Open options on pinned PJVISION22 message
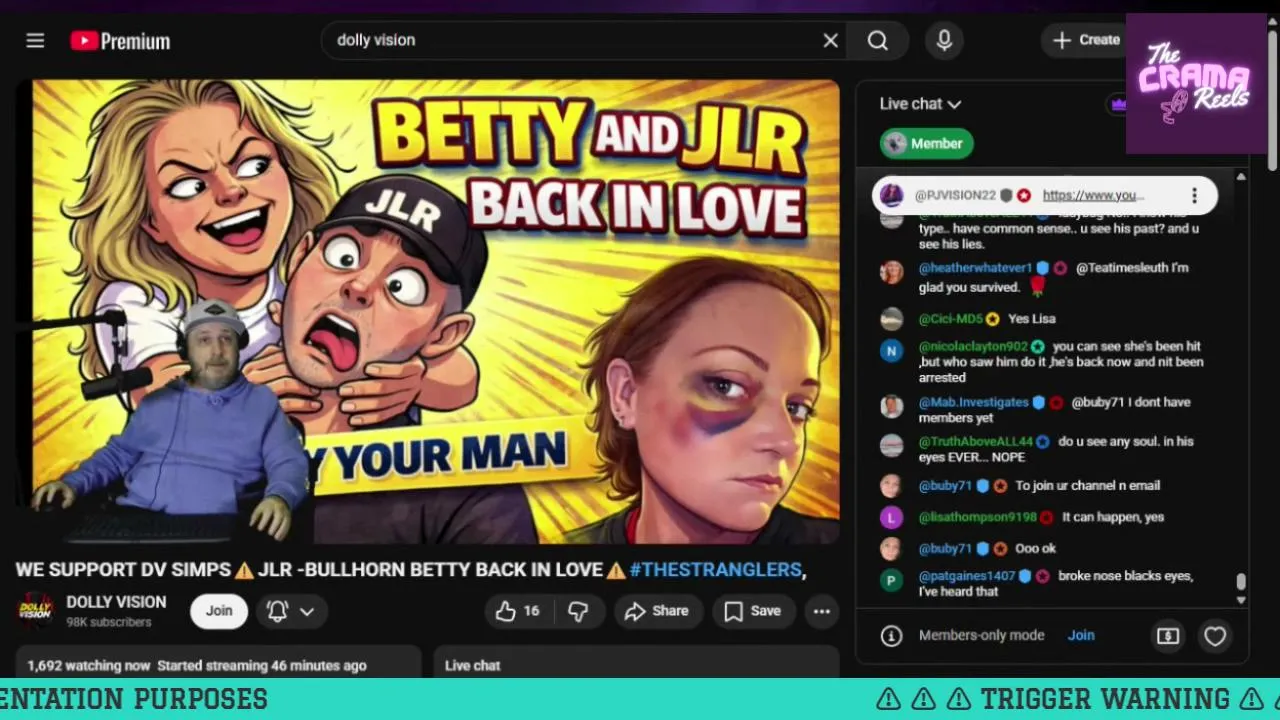1280x720 pixels. click(x=1194, y=196)
